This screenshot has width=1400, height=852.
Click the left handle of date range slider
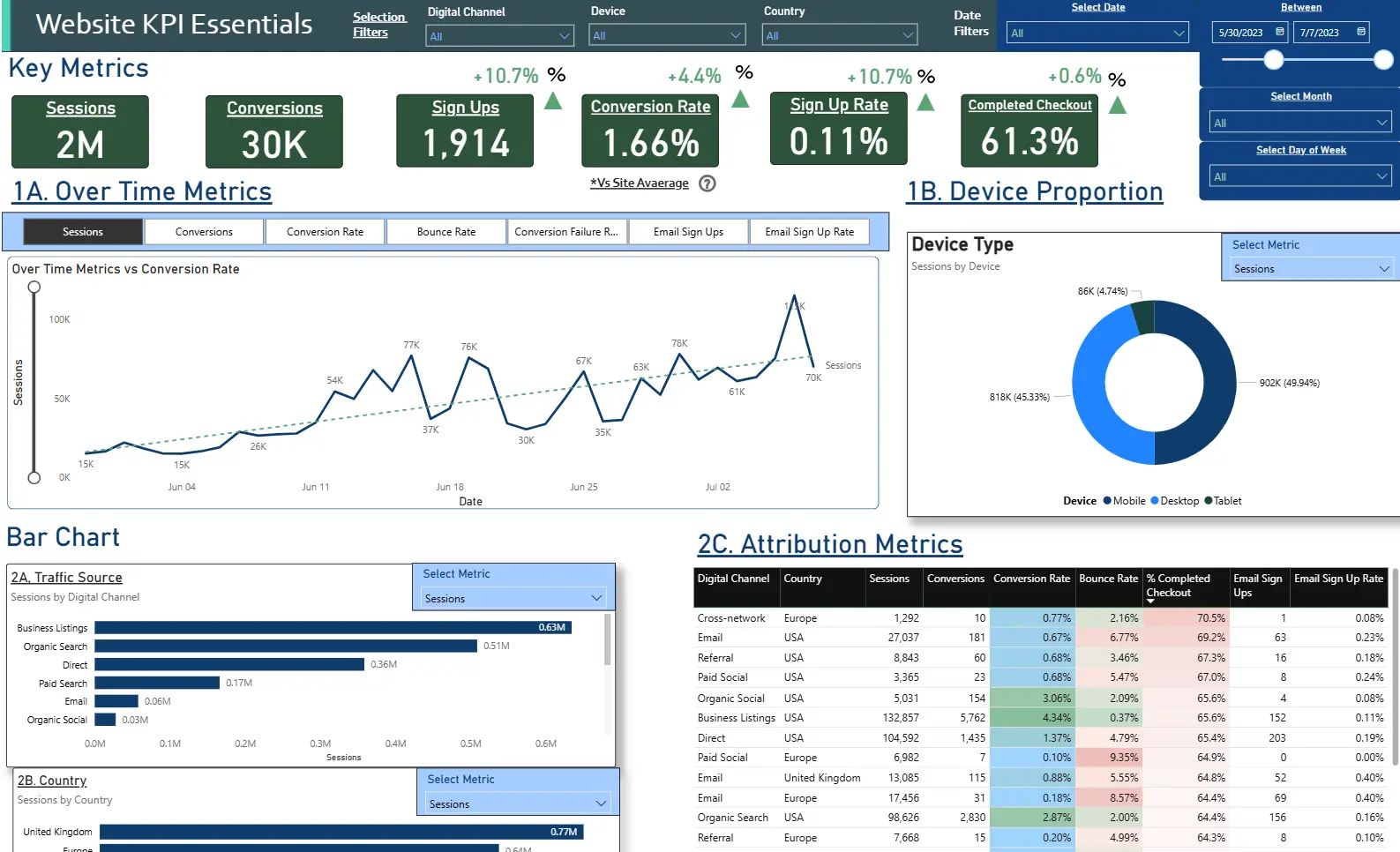pyautogui.click(x=1273, y=60)
